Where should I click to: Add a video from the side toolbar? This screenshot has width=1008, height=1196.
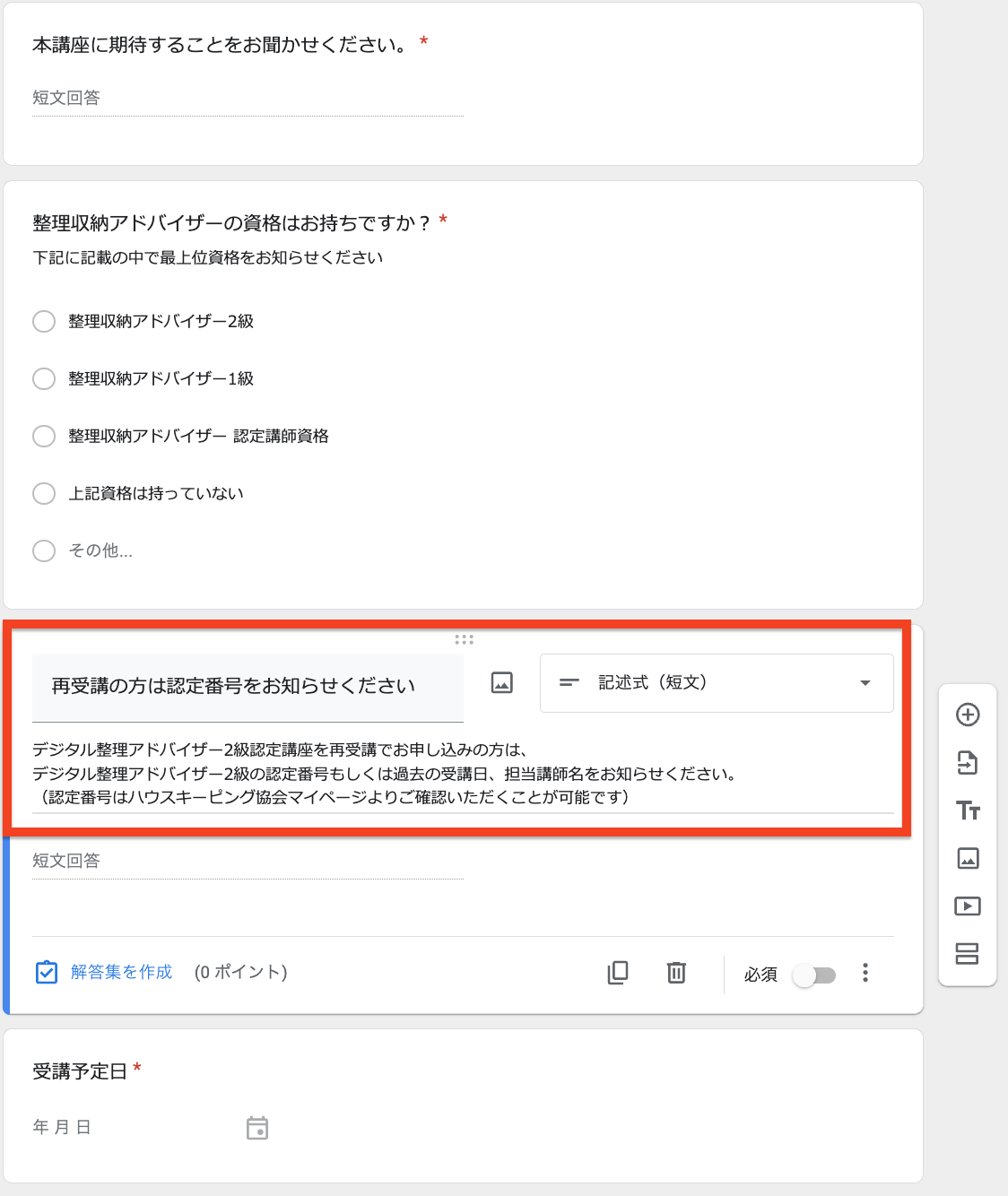click(x=968, y=906)
